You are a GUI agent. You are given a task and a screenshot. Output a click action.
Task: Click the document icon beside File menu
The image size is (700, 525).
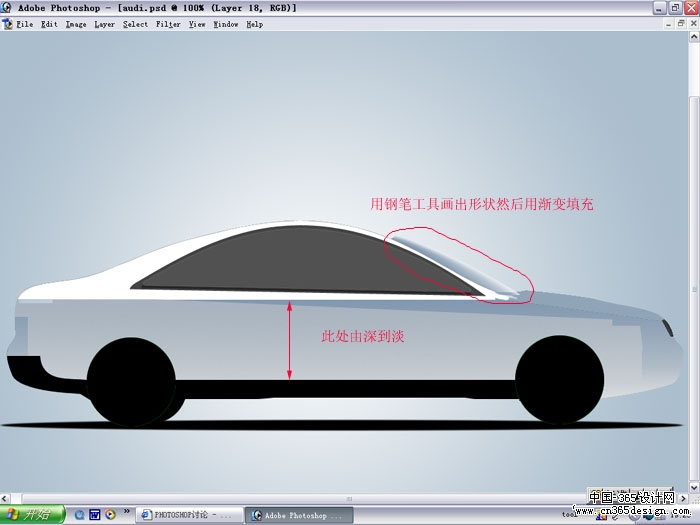(x=7, y=24)
